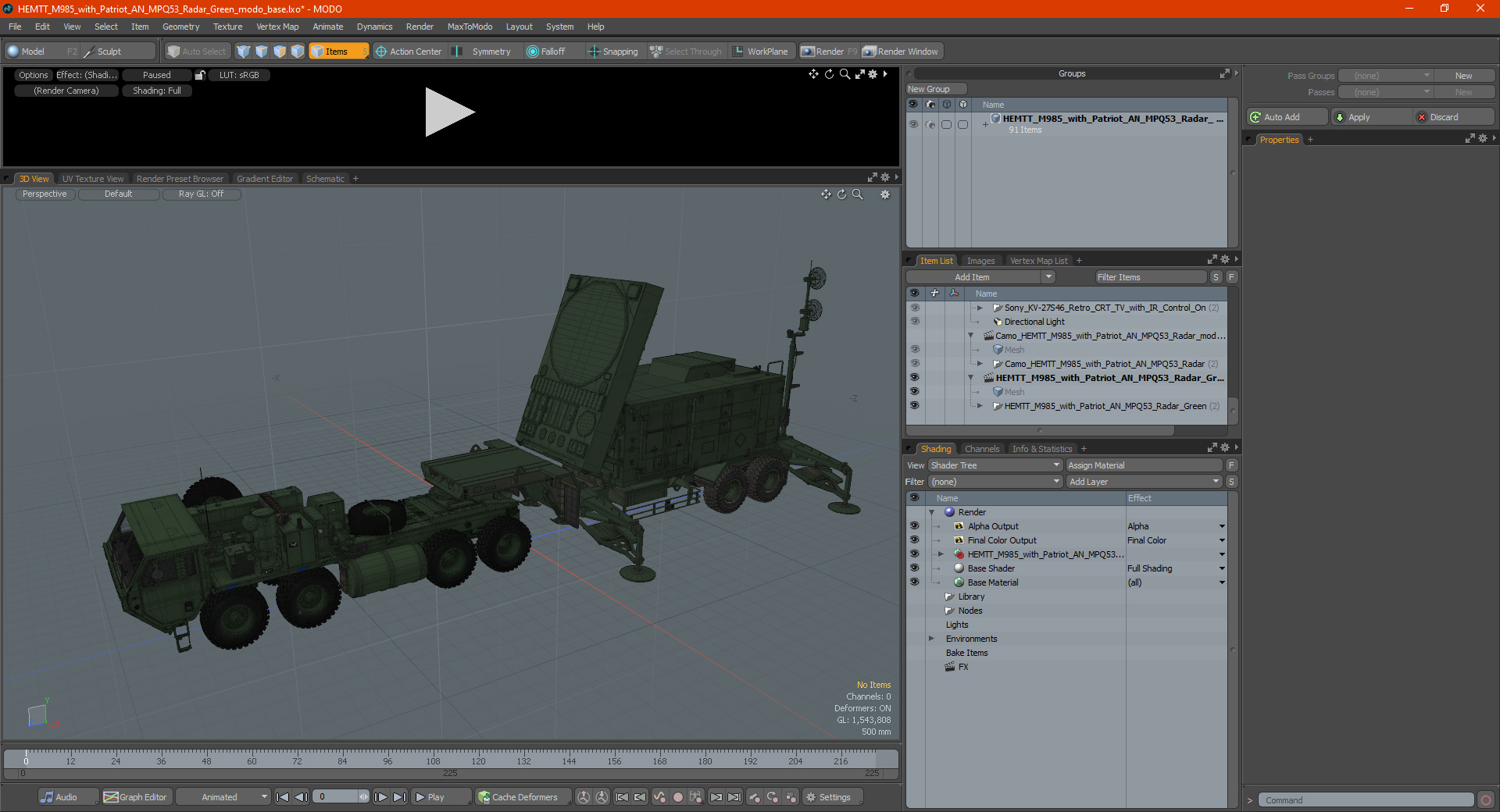Switch to Schematic tab

(325, 179)
